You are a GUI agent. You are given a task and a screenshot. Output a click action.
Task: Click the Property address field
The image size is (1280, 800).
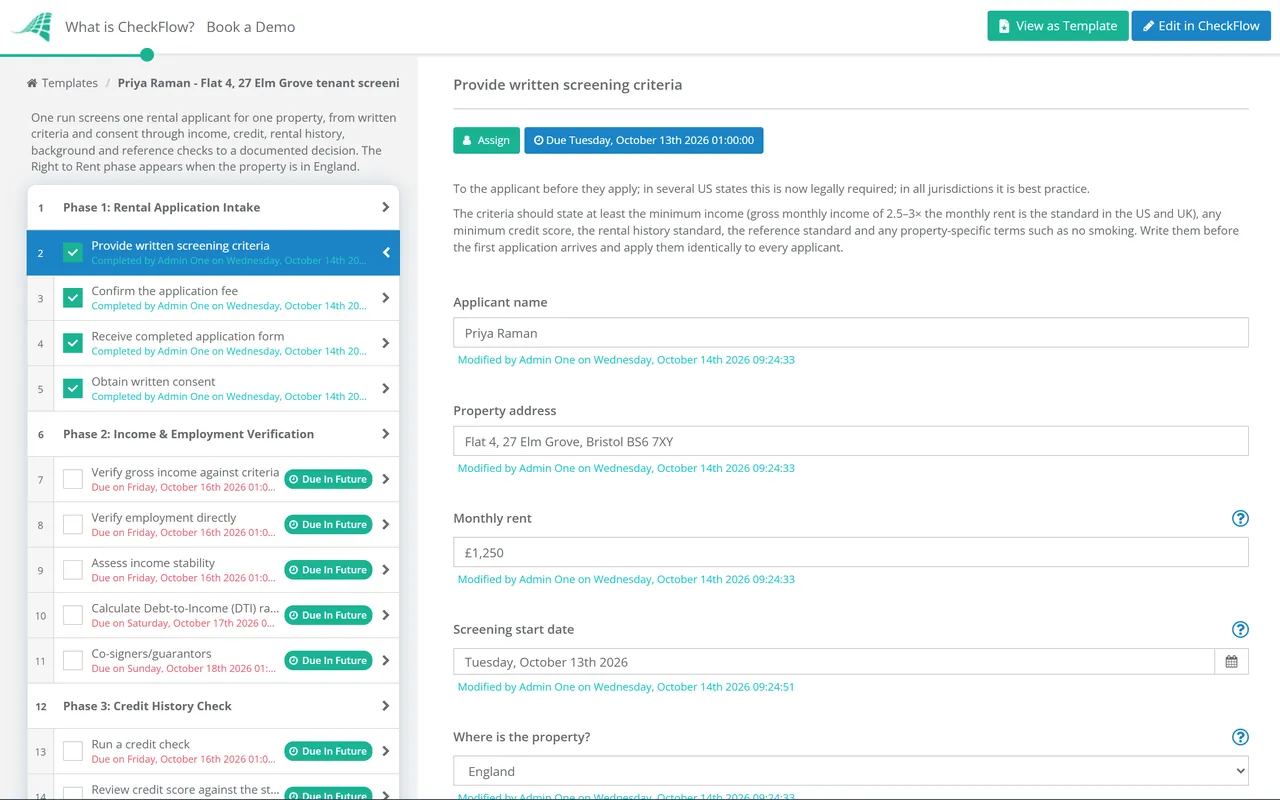[851, 441]
